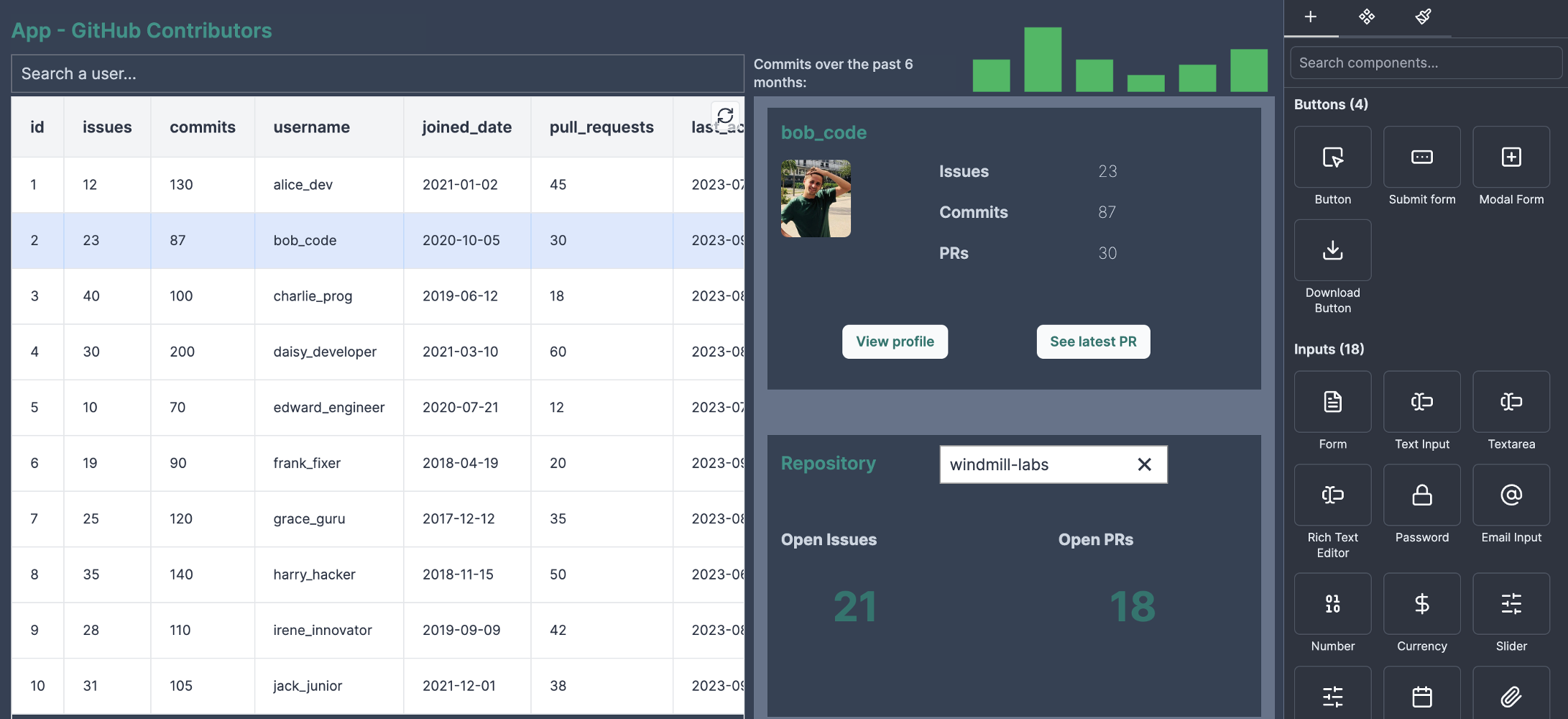Select the Password input component

click(1421, 495)
